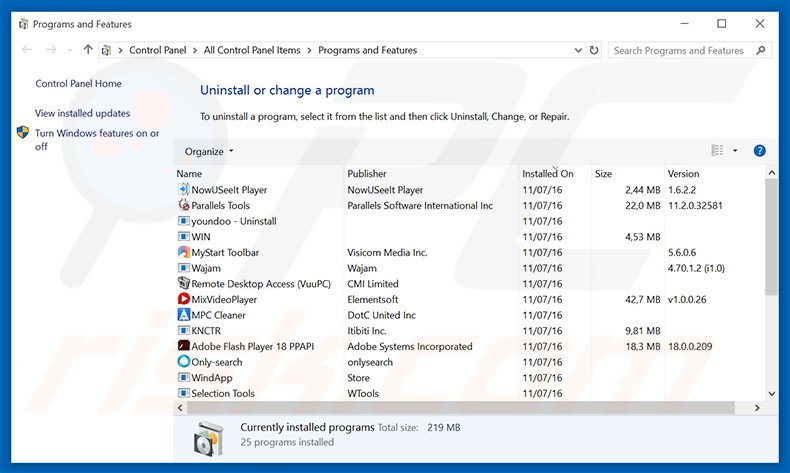Click the MyStart Toolbar icon
The width and height of the screenshot is (790, 473).
pyautogui.click(x=183, y=252)
